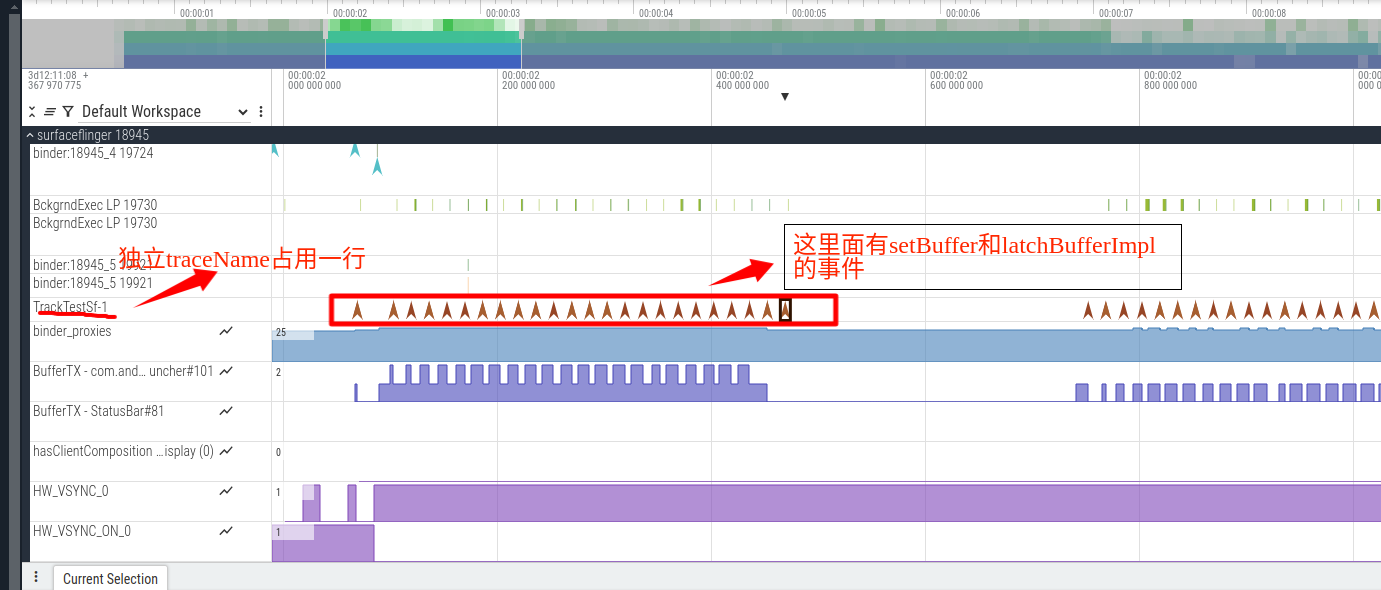Collapse all tracks with the collapse icon
Image resolution: width=1381 pixels, height=590 pixels.
[32, 112]
